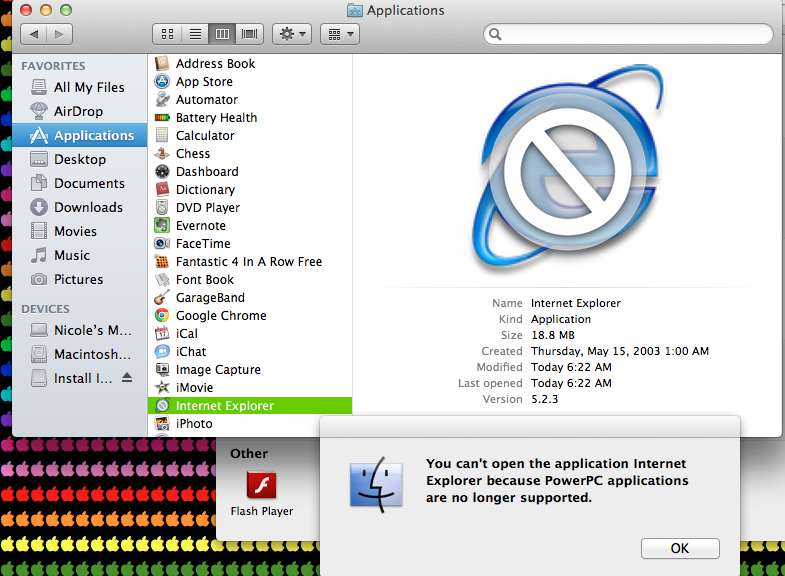Eject the Install disk volume
Screen dimensions: 785x576
pos(127,378)
